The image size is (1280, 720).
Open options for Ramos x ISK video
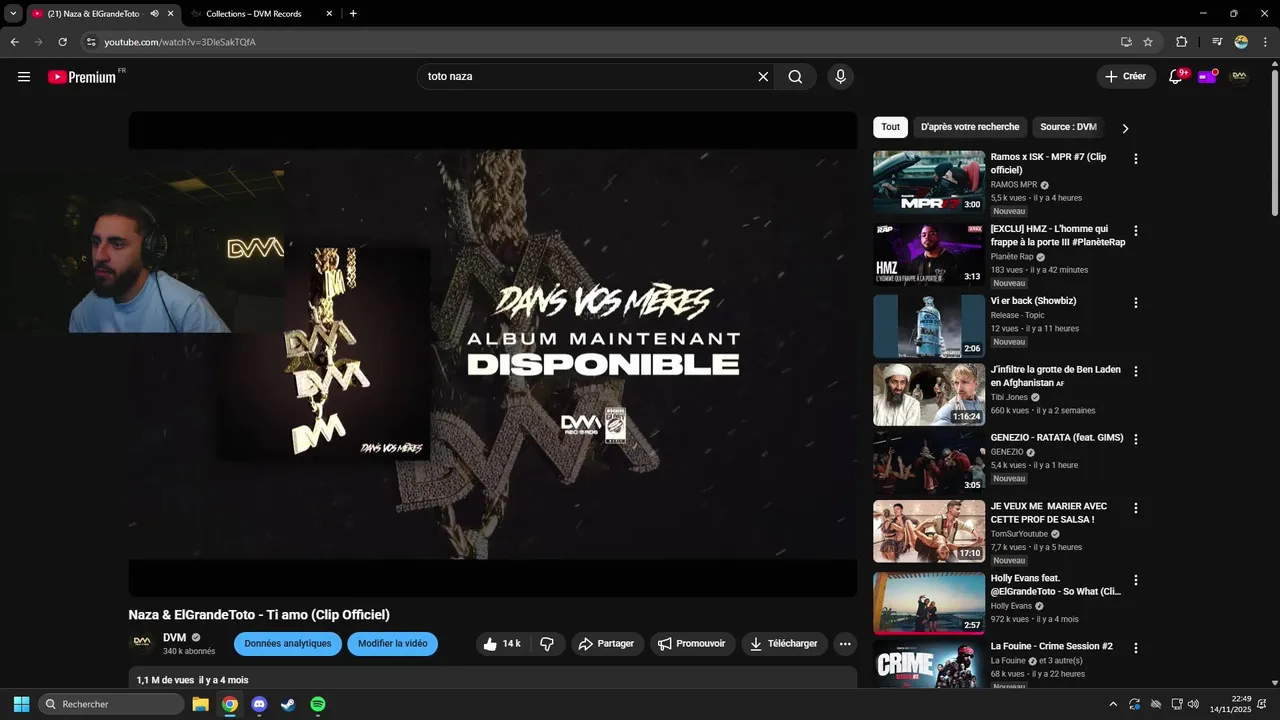click(x=1135, y=159)
